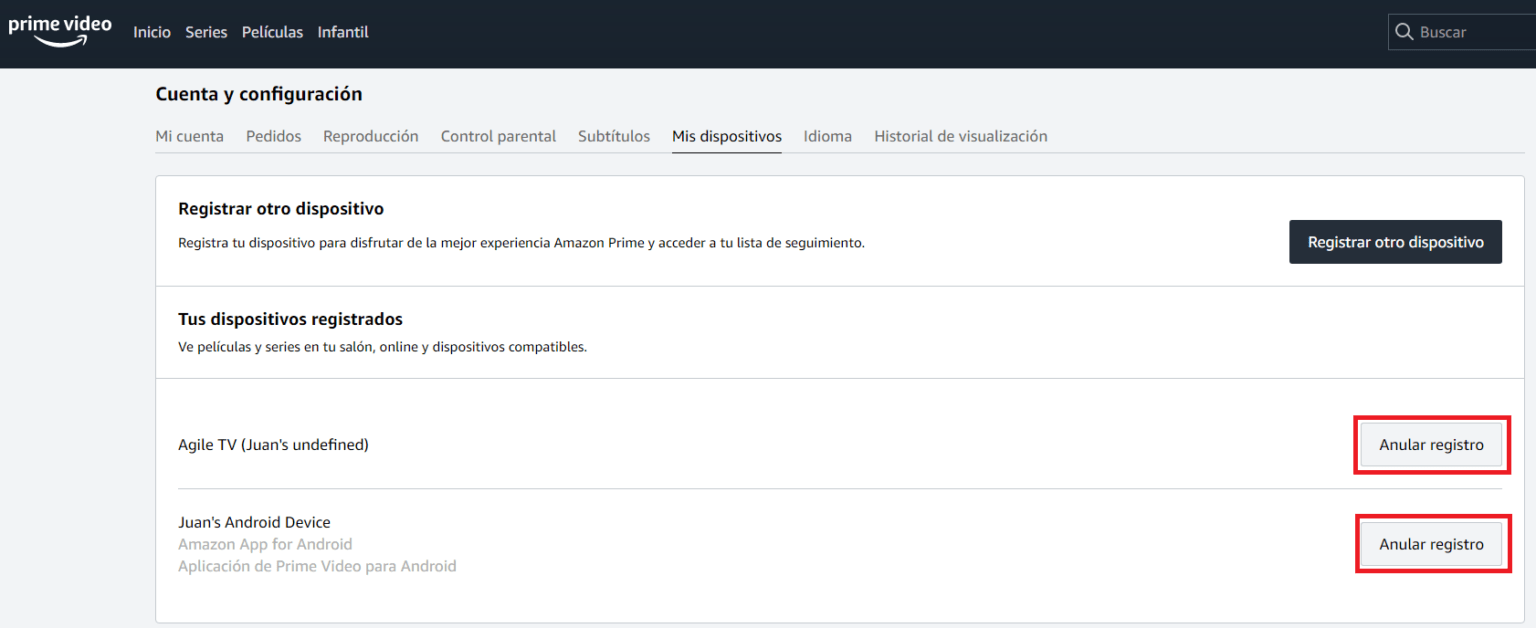Click the Agile TV device name
Viewport: 1536px width, 628px height.
(273, 445)
